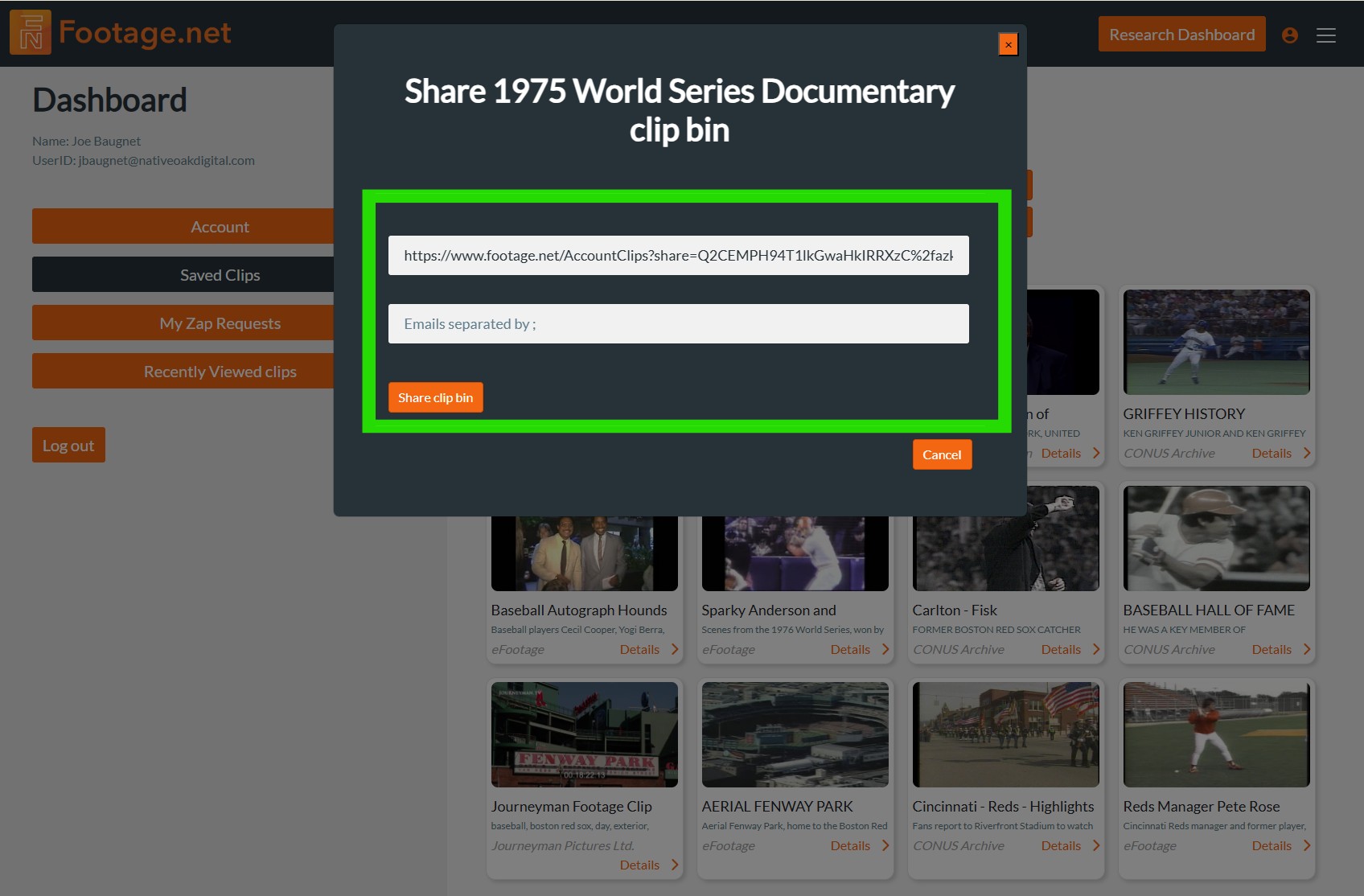Open Details for AERIAL FENWAY PARK
This screenshot has width=1364, height=896.
(850, 846)
